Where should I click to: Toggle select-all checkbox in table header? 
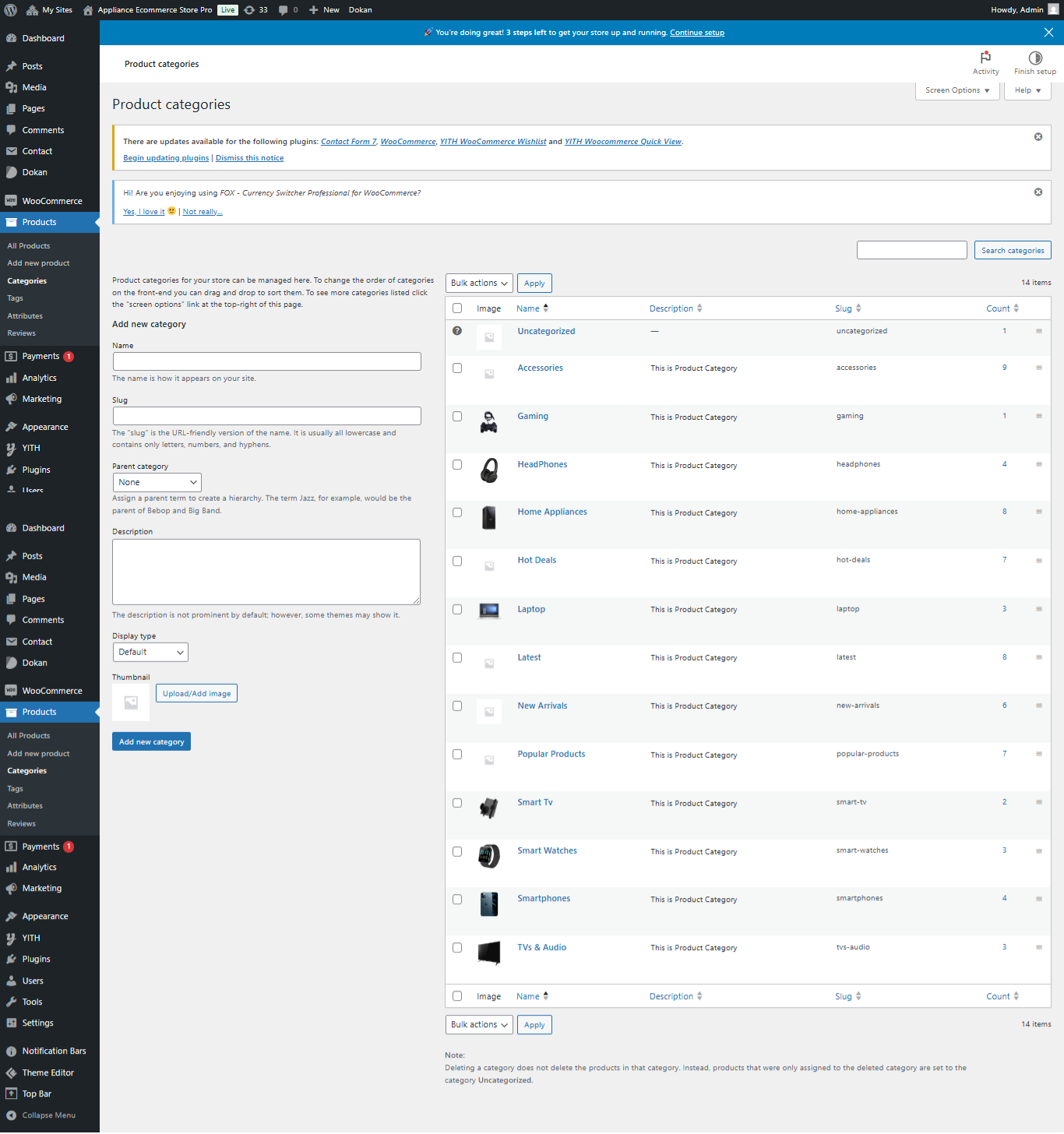457,308
